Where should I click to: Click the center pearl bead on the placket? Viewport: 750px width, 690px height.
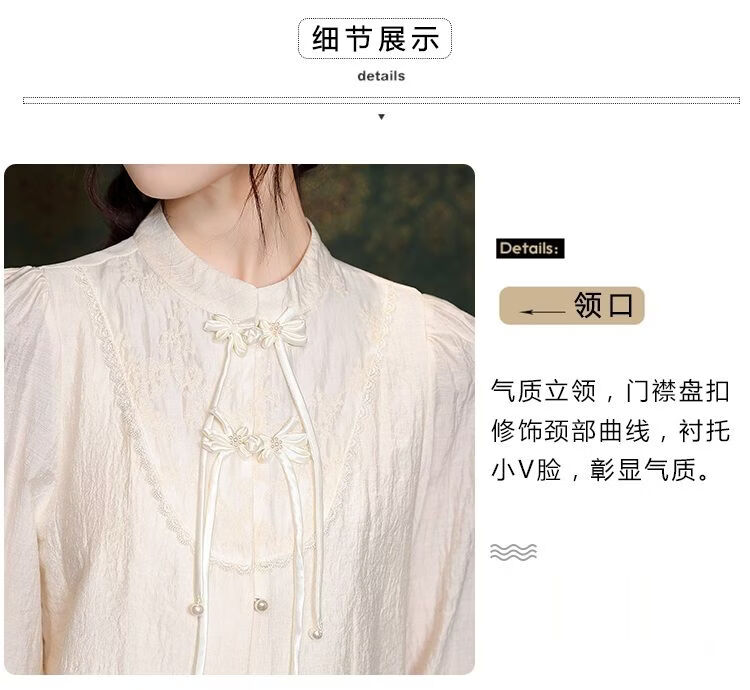pos(260,604)
